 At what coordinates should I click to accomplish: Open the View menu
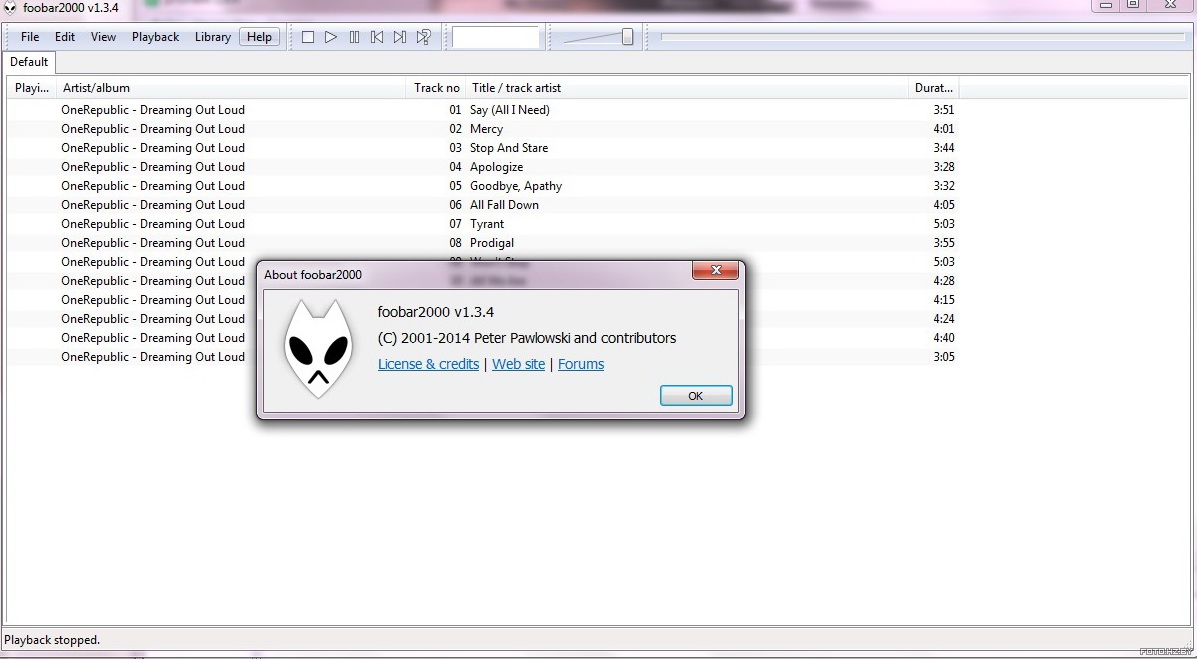click(x=103, y=37)
